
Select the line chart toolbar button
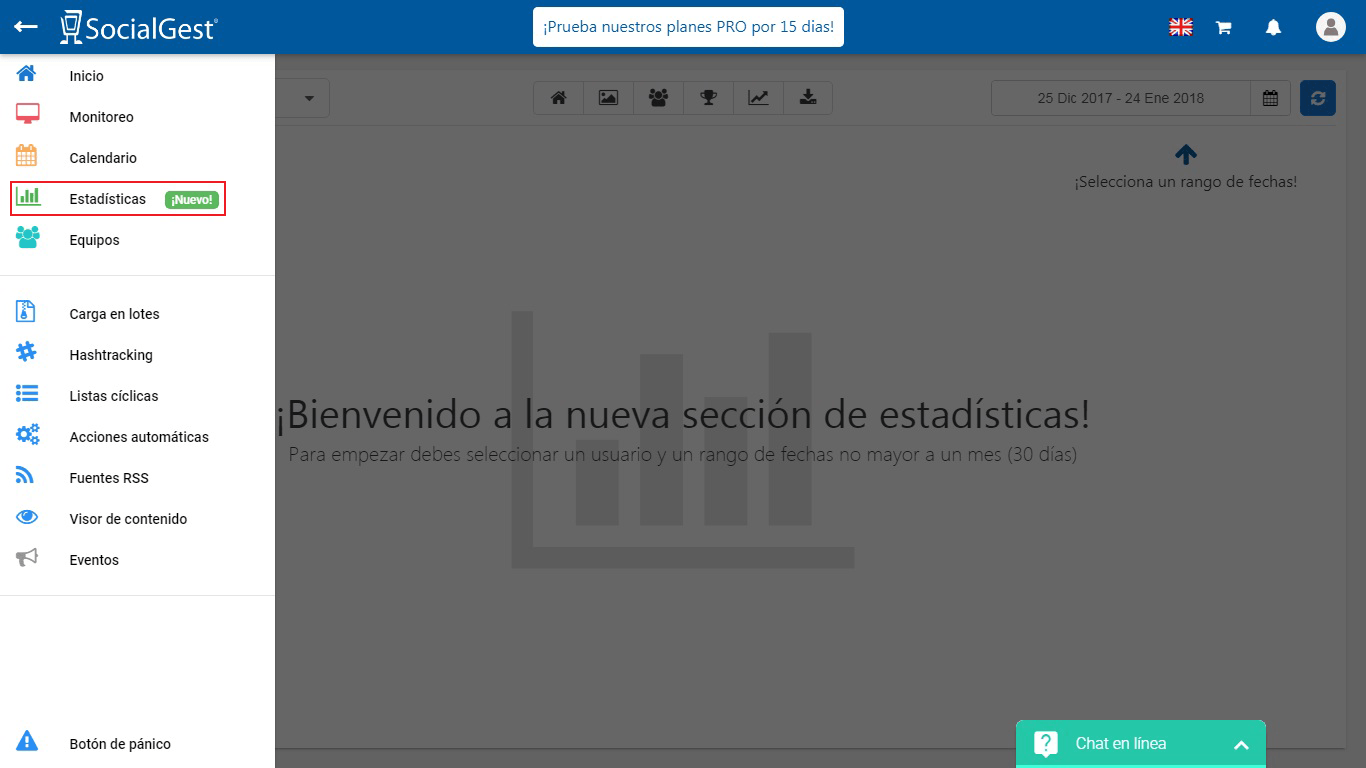pos(758,98)
